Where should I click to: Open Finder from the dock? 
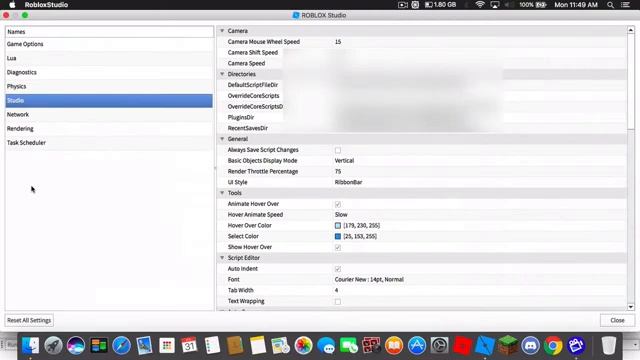pos(31,346)
